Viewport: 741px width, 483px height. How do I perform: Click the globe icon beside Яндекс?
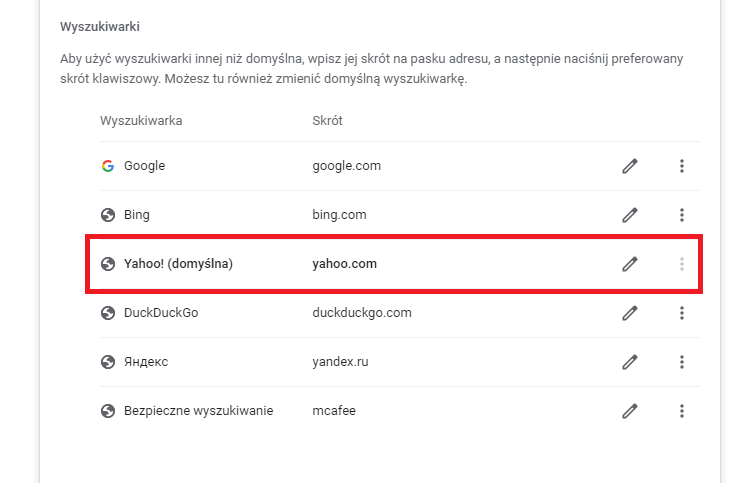click(x=108, y=362)
